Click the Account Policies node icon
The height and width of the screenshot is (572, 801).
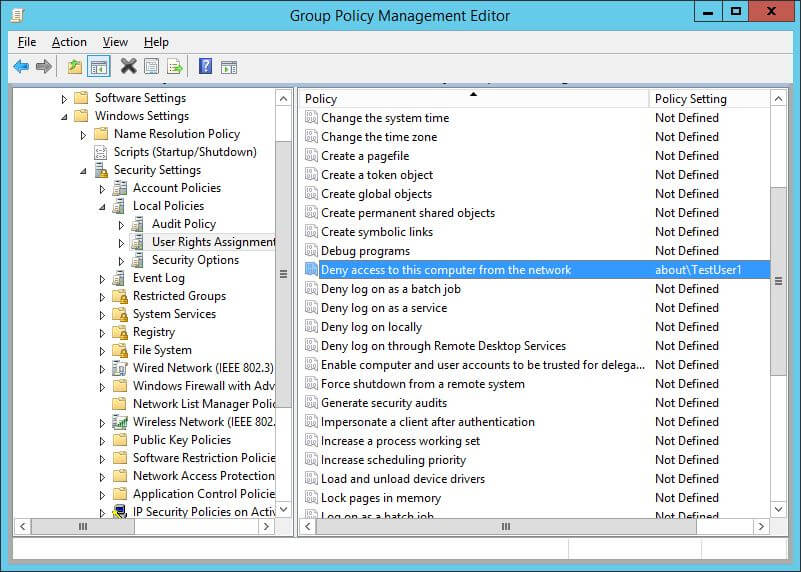point(120,188)
